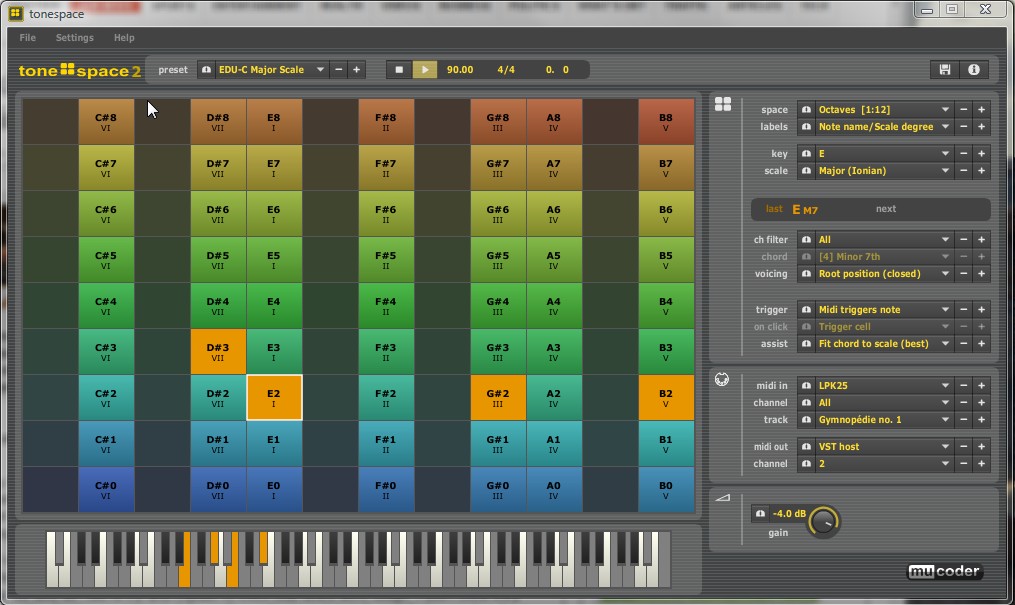
Task: Open the voicing dropdown Root position (closed)
Action: (x=884, y=274)
